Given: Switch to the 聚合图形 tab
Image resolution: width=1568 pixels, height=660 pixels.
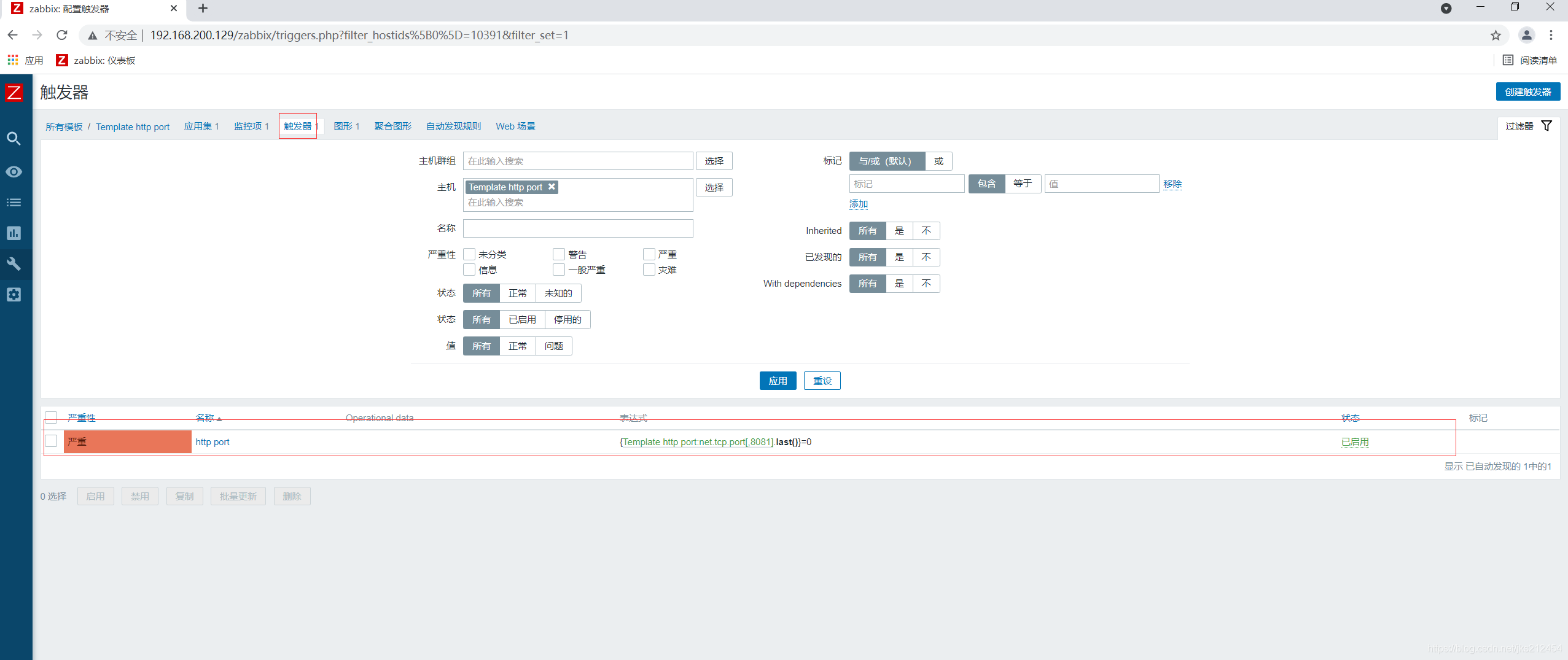Looking at the screenshot, I should 393,126.
